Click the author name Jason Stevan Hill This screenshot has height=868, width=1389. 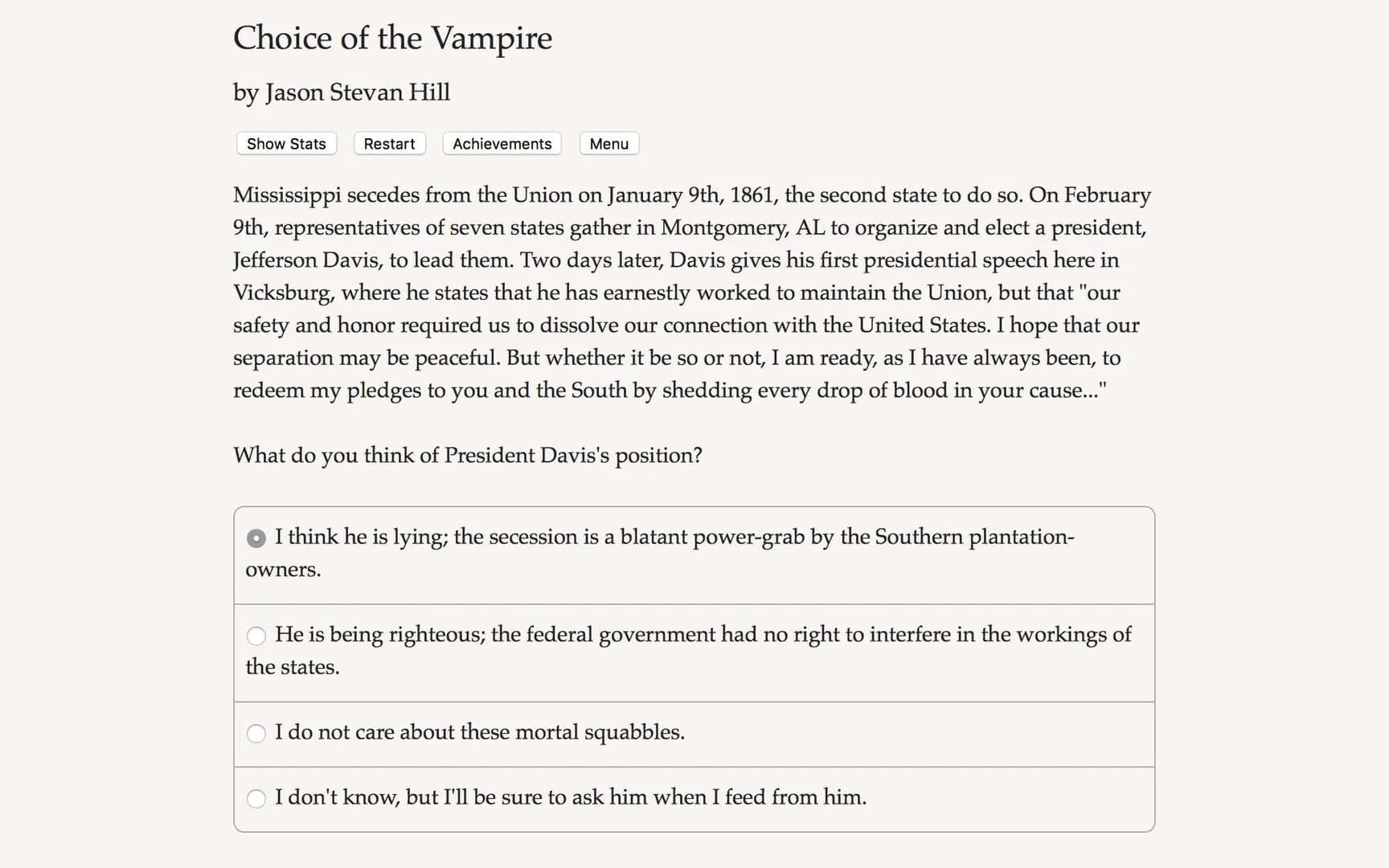(x=341, y=92)
